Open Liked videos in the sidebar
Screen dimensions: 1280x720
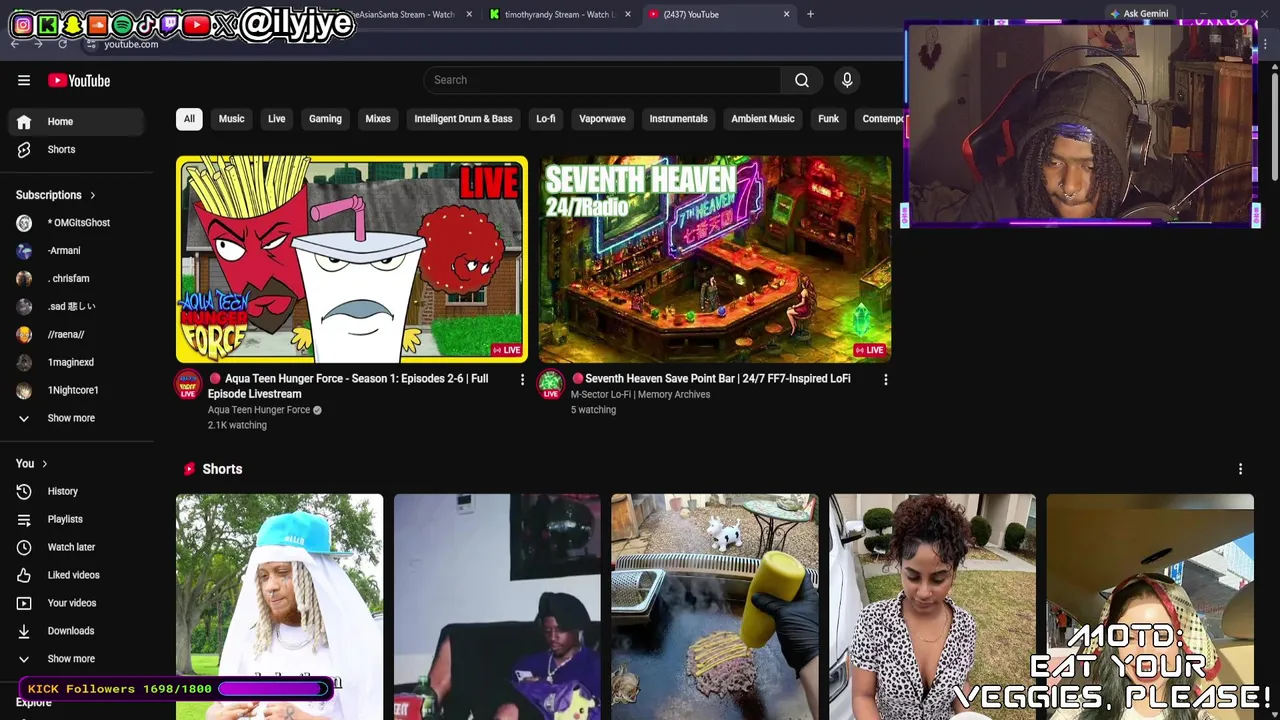point(77,575)
